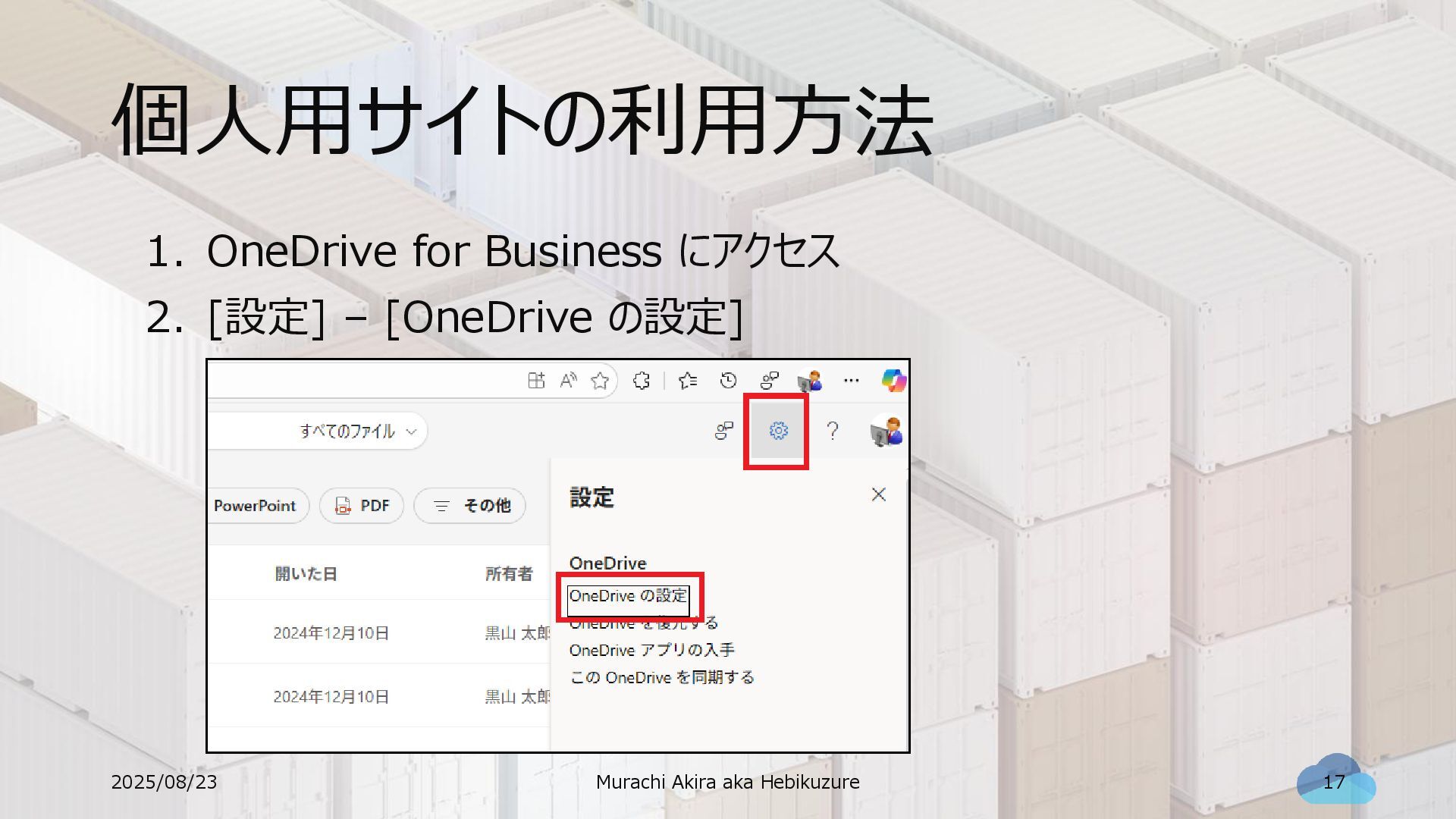
Task: Open the OneDrive header share icon
Action: [724, 431]
